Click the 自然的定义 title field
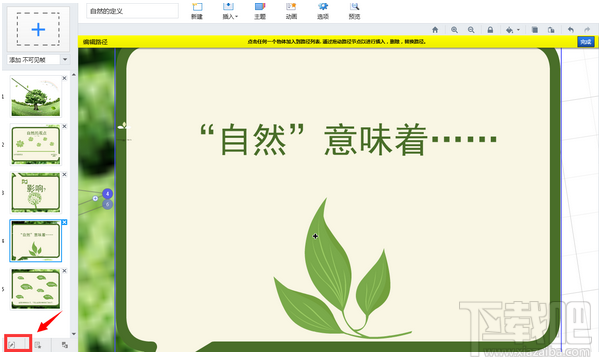This screenshot has width=599, height=362. 132,11
